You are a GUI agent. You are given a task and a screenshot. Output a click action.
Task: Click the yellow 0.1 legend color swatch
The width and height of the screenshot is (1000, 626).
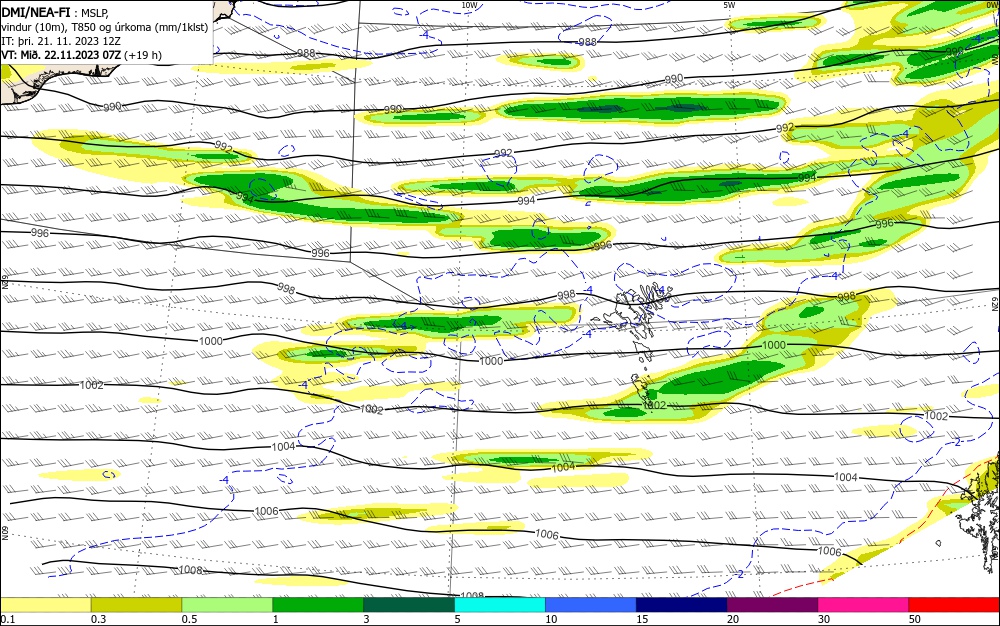(46, 605)
